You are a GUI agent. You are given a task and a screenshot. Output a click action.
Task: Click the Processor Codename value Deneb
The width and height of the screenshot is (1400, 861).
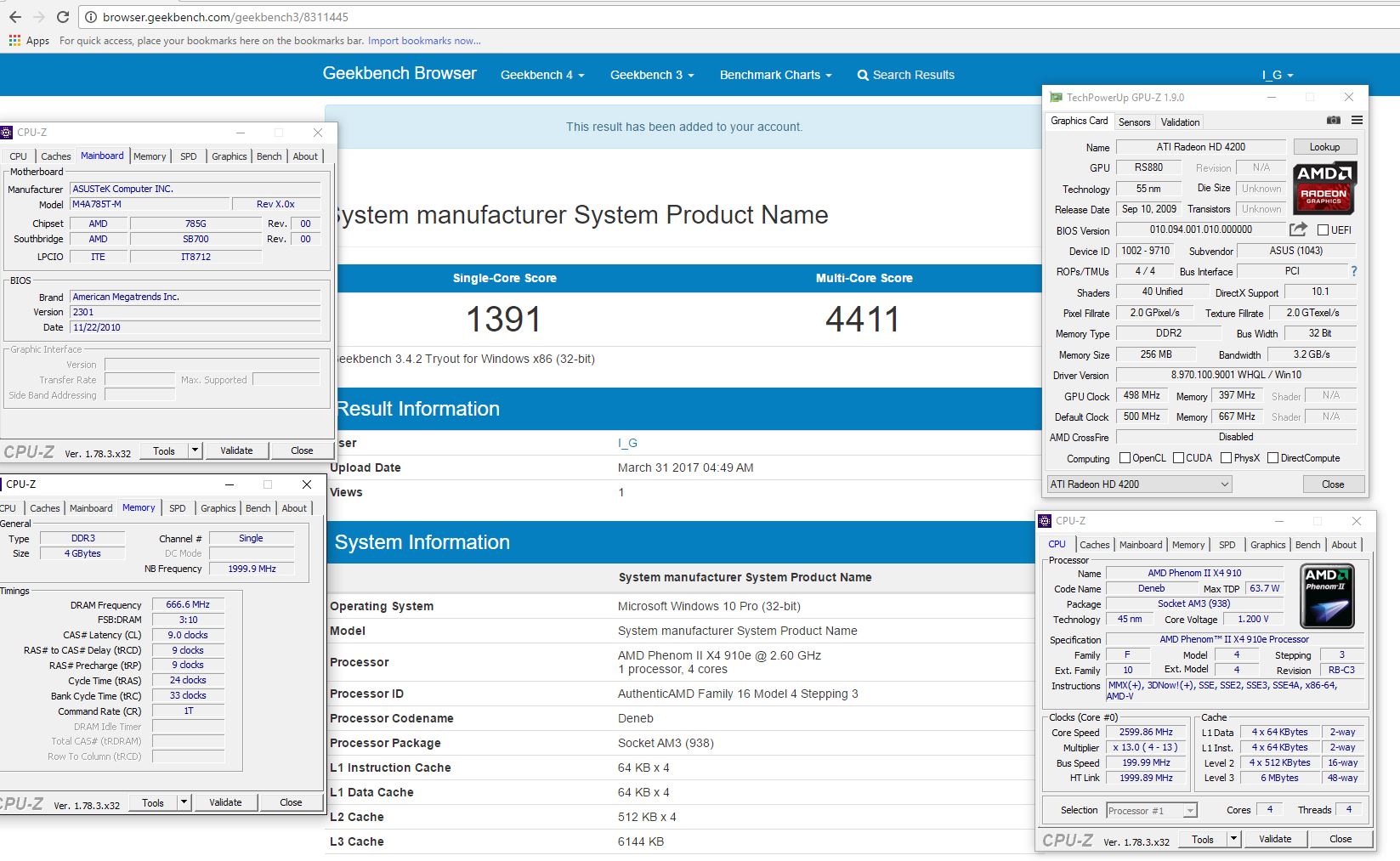click(x=636, y=718)
